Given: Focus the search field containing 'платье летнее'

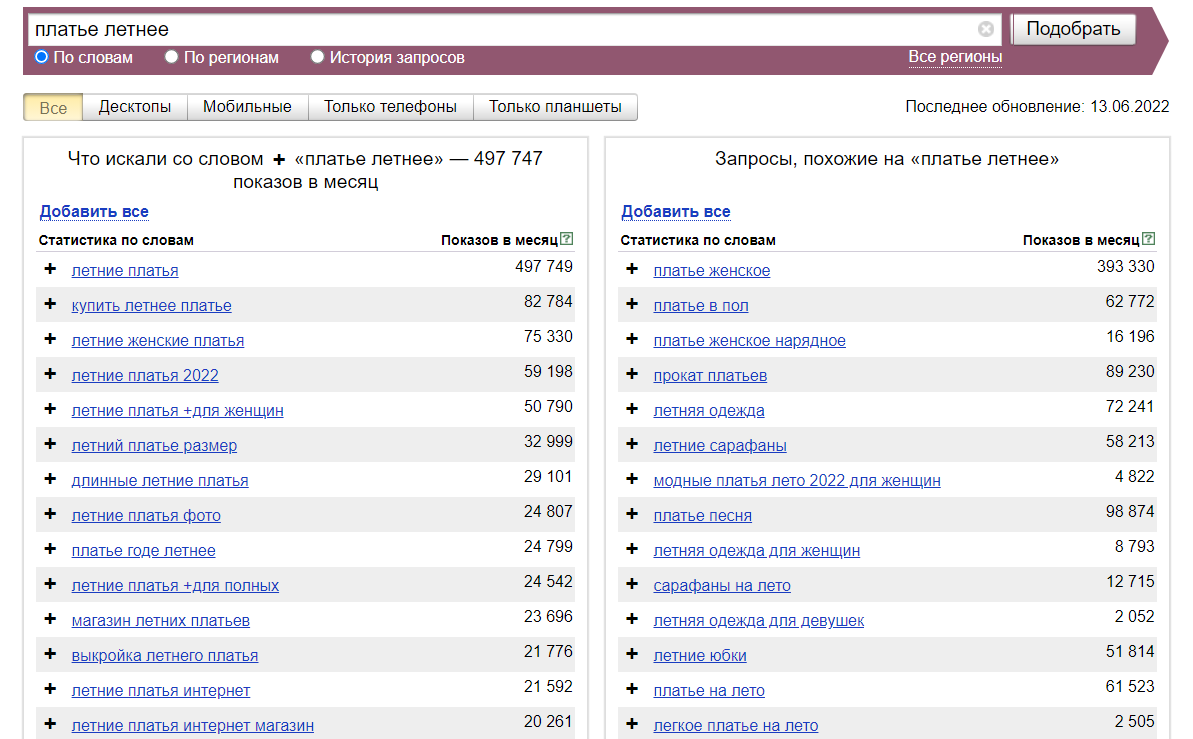Looking at the screenshot, I should pos(502,30).
